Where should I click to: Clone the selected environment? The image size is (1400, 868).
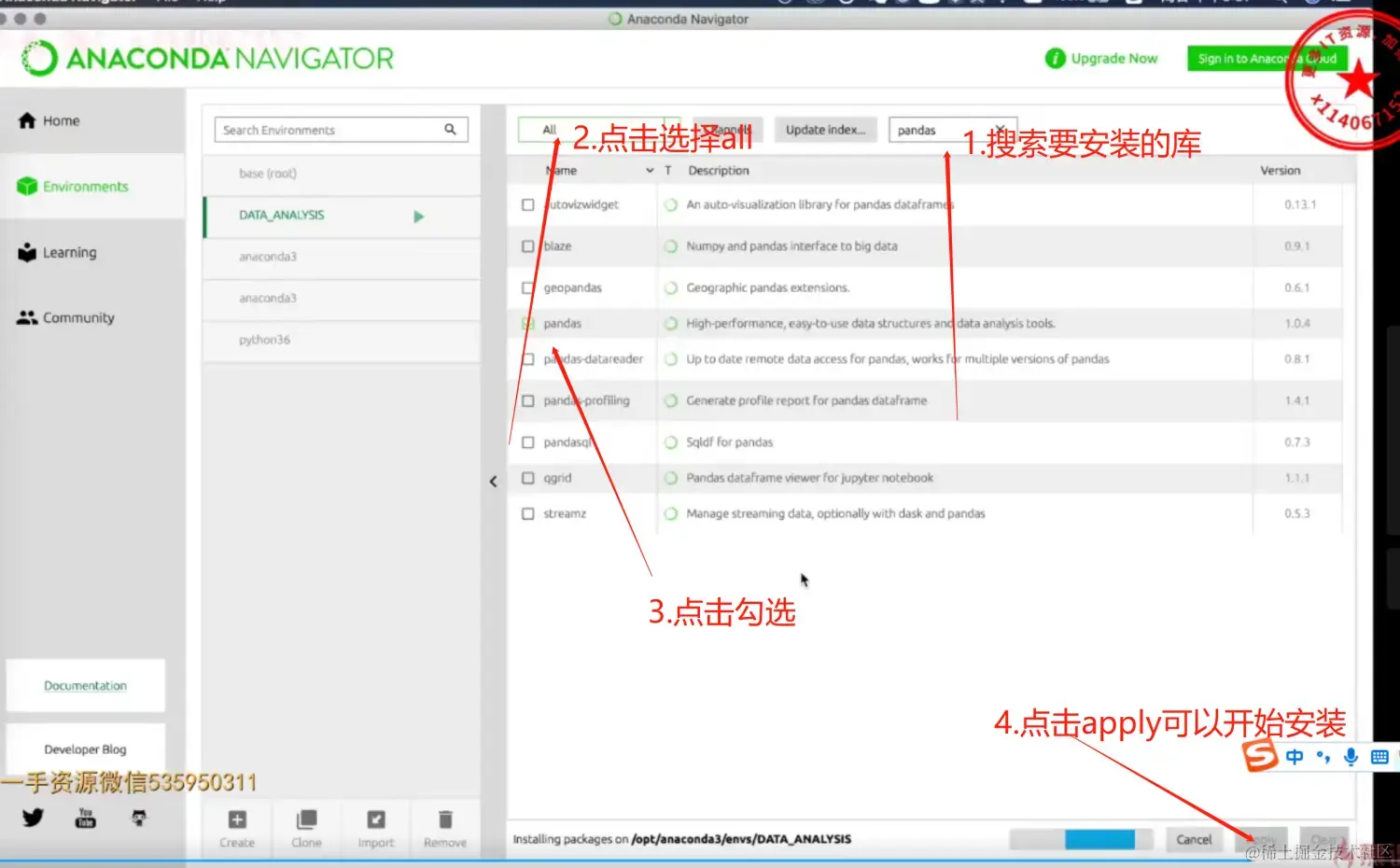tap(306, 828)
